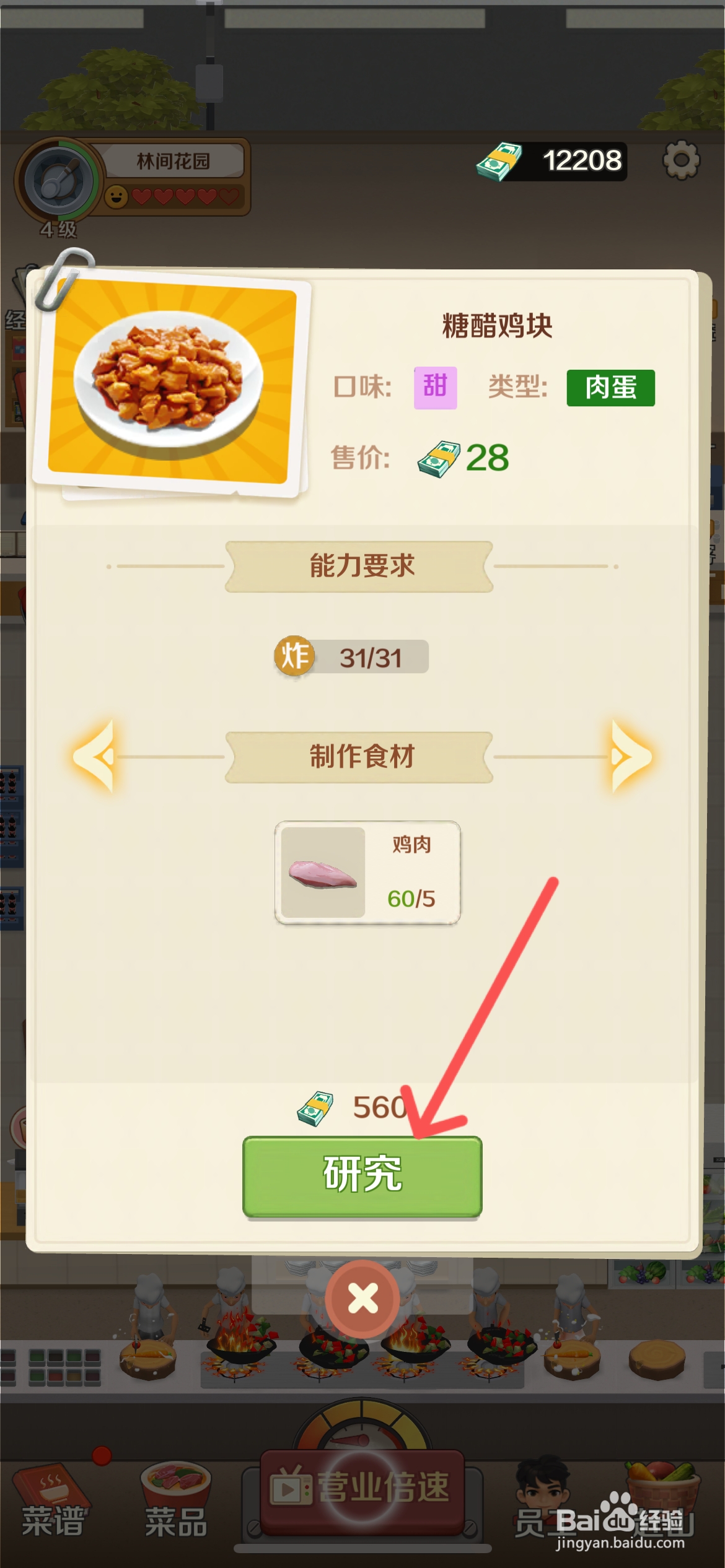Tap the green 研究 research button
The height and width of the screenshot is (1568, 725).
(x=362, y=1176)
